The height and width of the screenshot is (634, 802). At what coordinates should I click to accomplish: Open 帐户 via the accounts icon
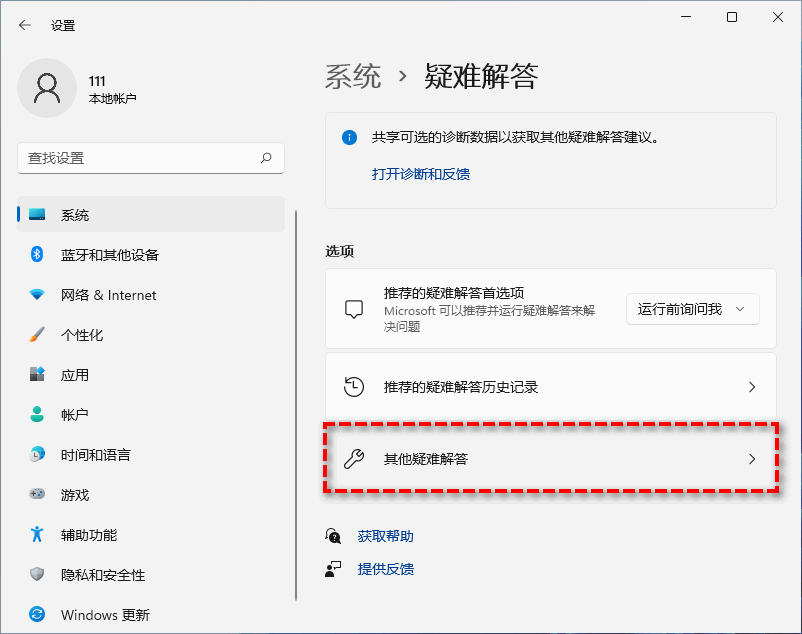(35, 414)
